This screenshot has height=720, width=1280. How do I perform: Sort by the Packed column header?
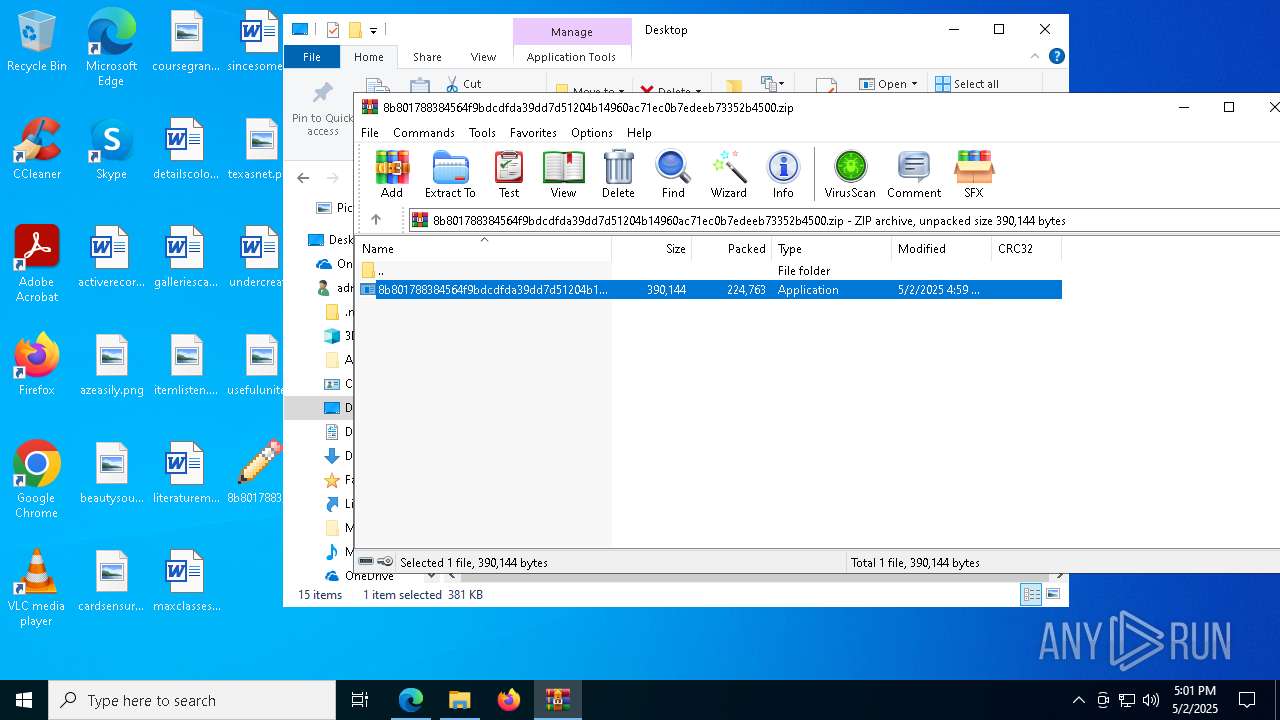(731, 248)
